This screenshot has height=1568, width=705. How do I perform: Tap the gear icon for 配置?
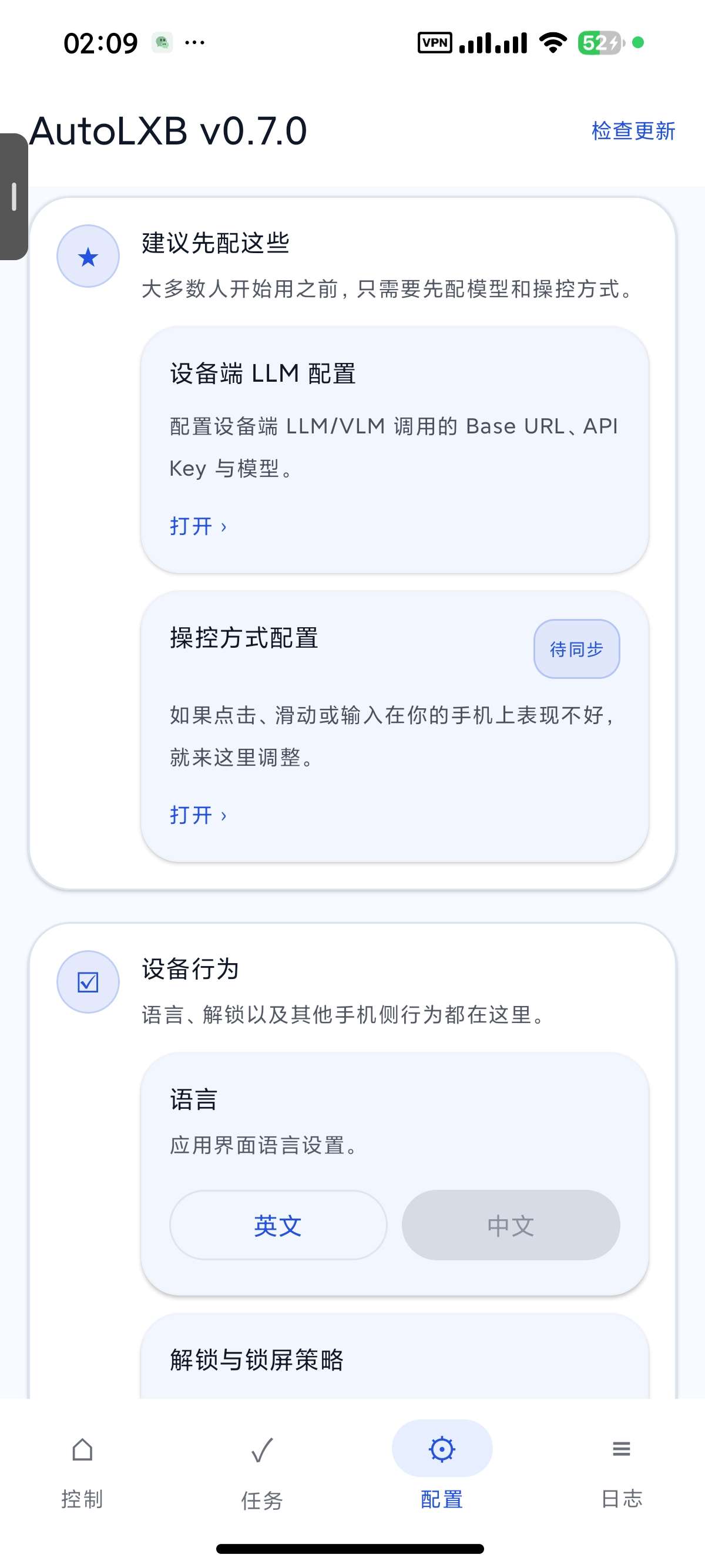442,1449
